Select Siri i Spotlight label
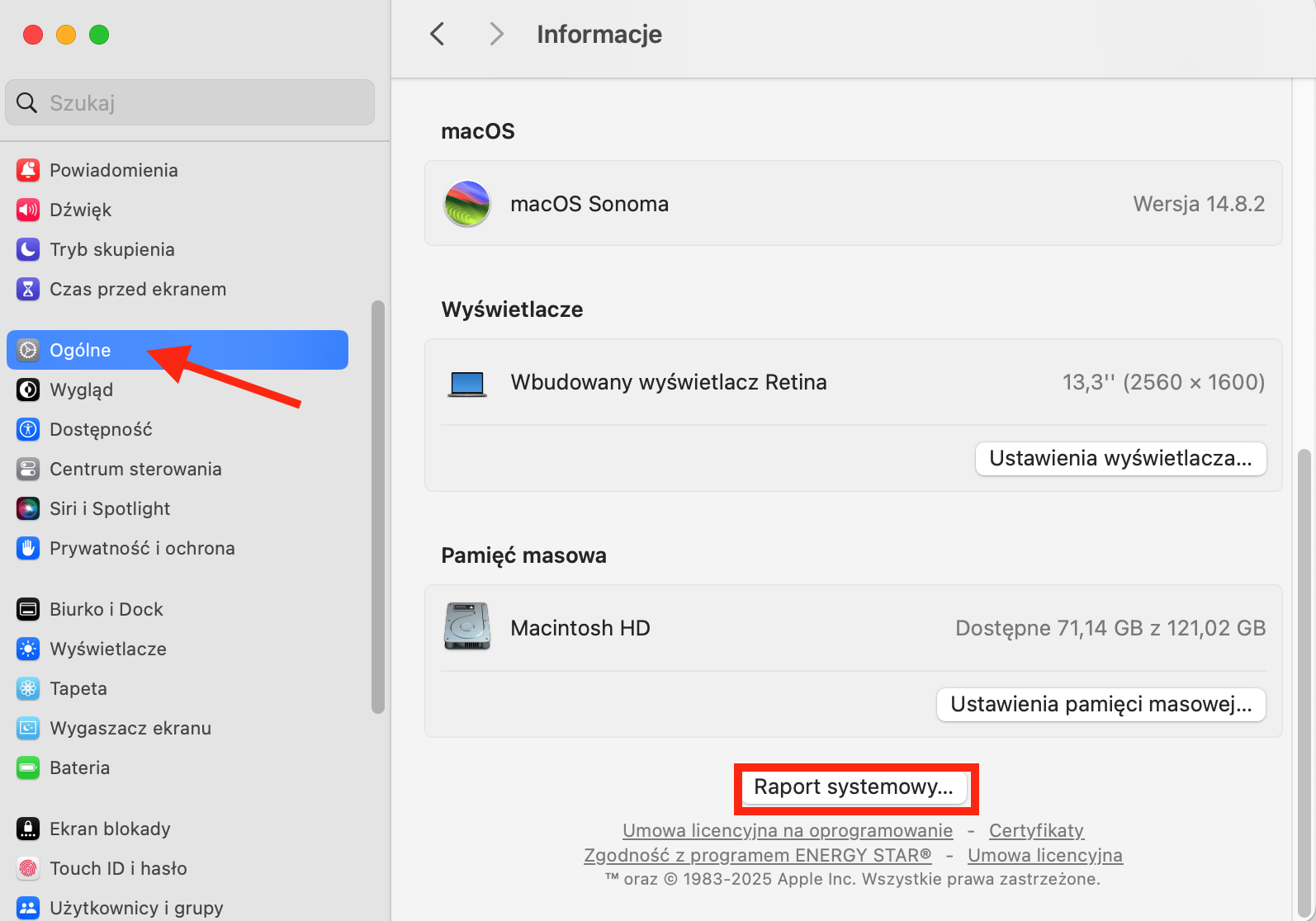 point(110,508)
